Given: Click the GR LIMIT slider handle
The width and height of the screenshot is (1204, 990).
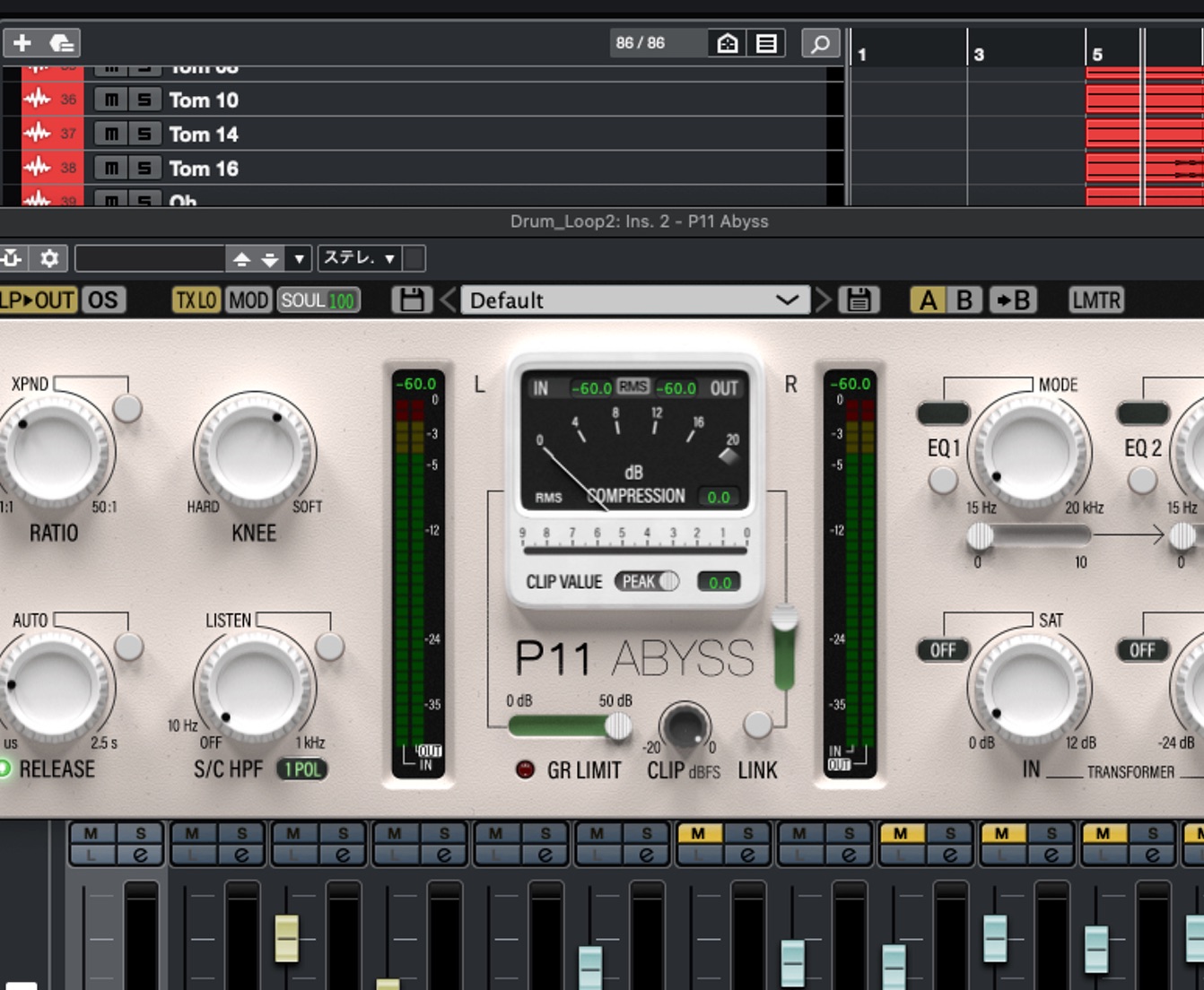Looking at the screenshot, I should (x=617, y=726).
